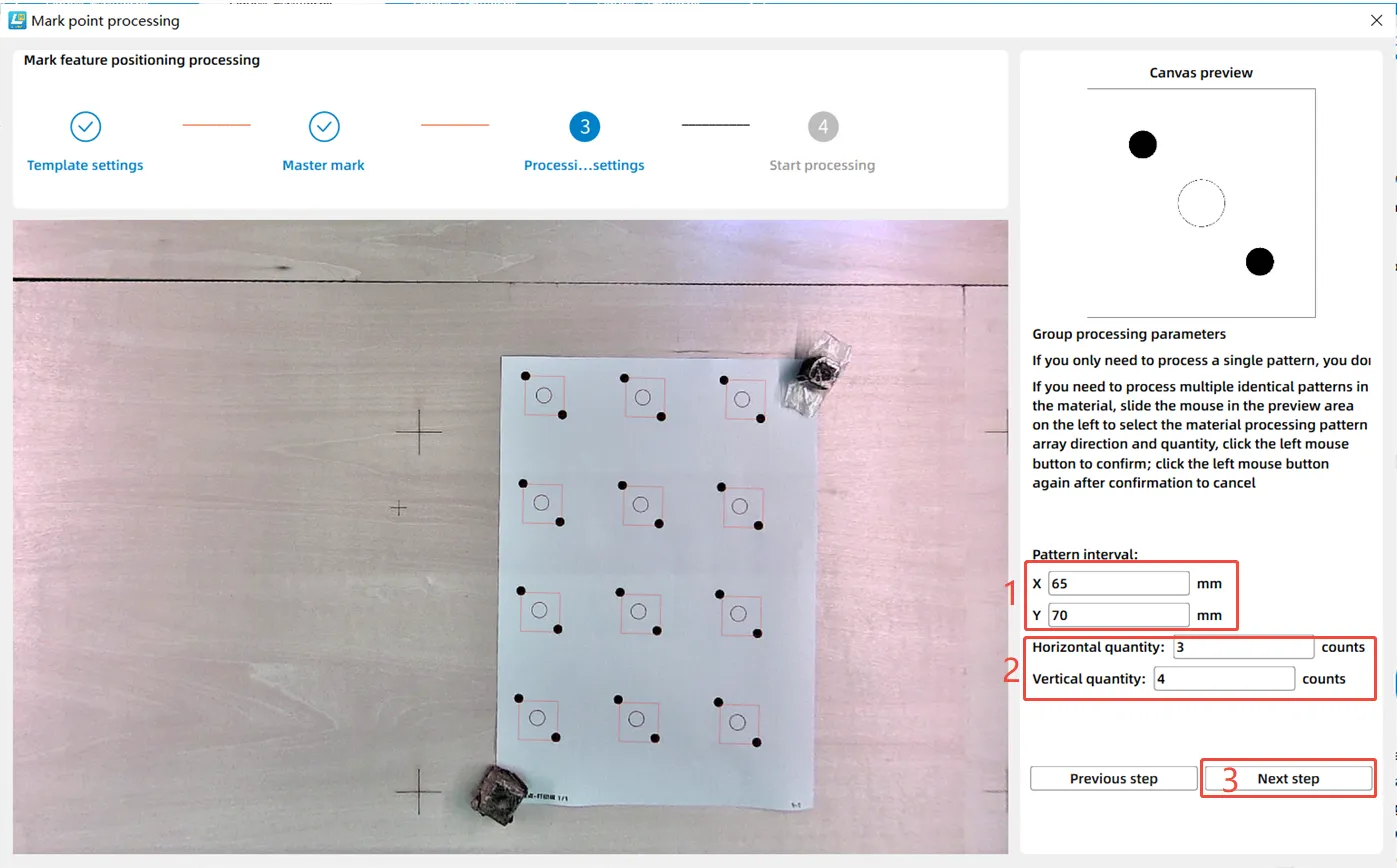Select the top-left pattern in camera preview
Image resolution: width=1397 pixels, height=868 pixels.
544,395
